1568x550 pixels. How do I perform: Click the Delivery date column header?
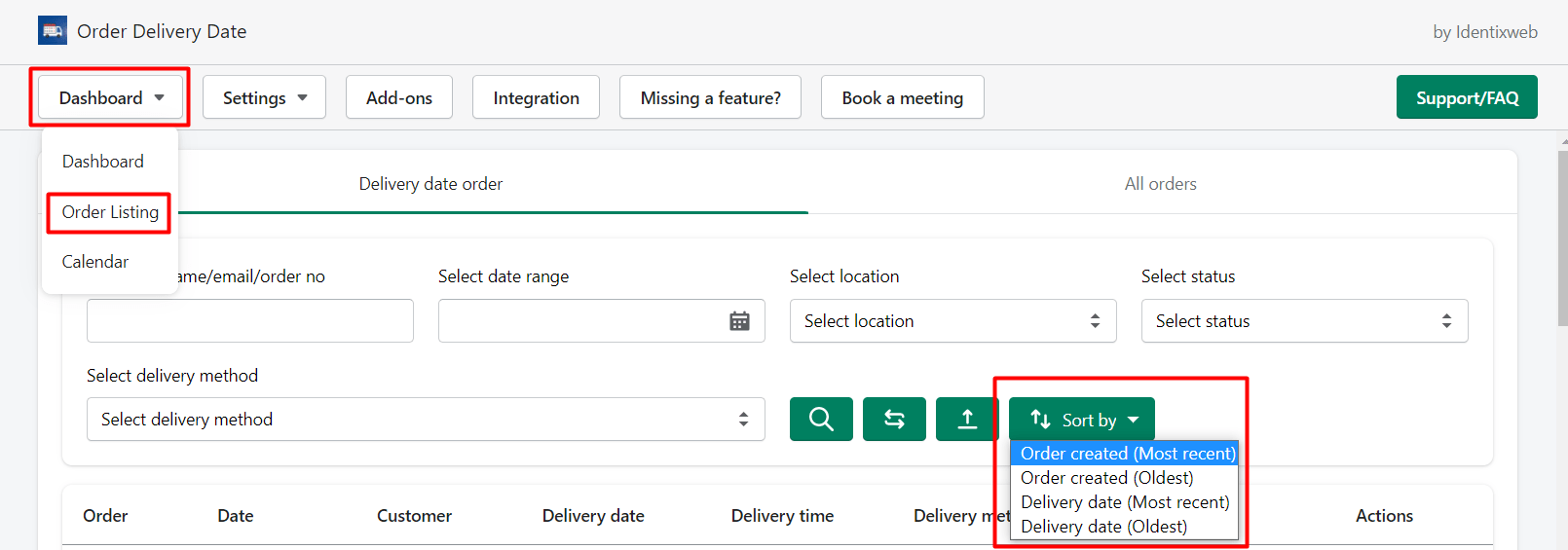click(x=593, y=516)
